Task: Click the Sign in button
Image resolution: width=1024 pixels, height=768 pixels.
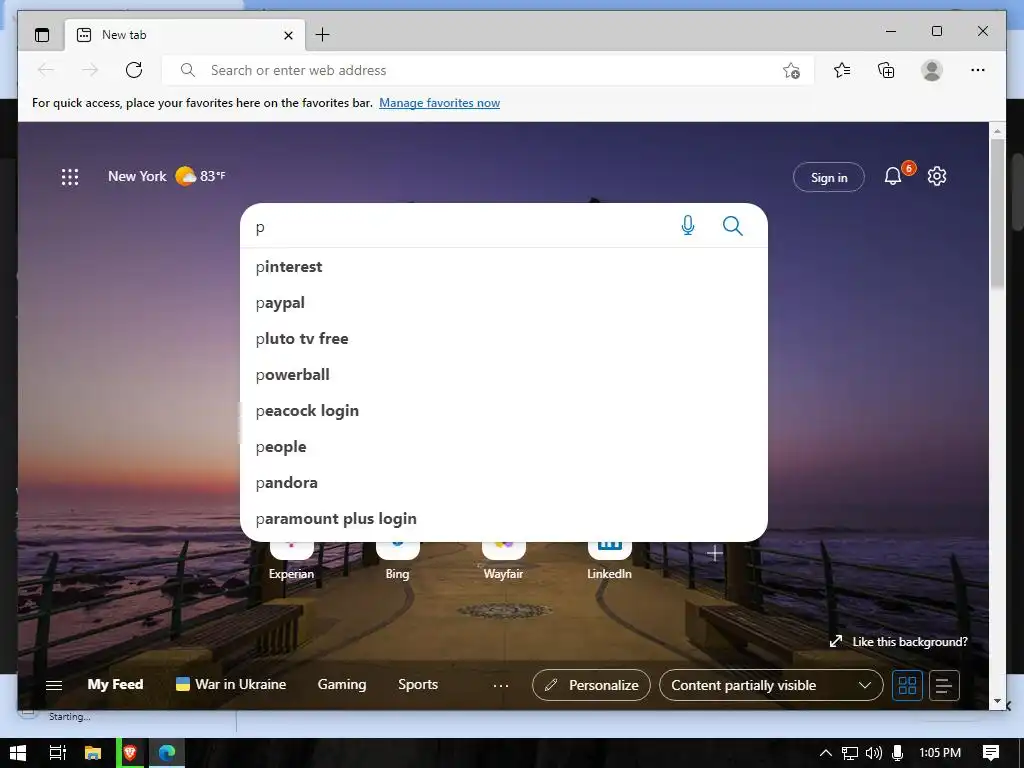Action: [829, 177]
